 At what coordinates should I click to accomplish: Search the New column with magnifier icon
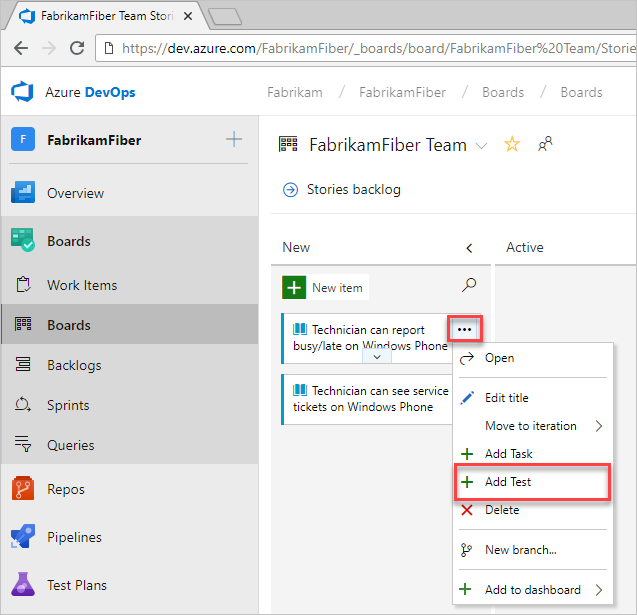[x=469, y=285]
